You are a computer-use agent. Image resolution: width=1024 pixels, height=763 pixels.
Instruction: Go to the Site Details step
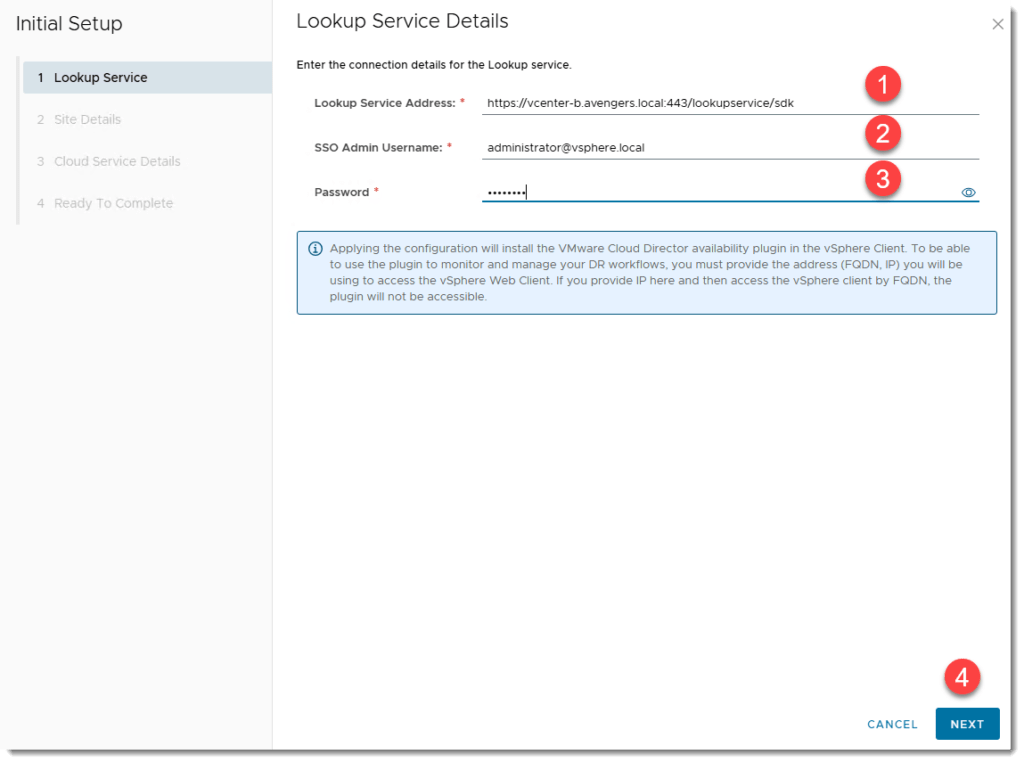click(87, 120)
